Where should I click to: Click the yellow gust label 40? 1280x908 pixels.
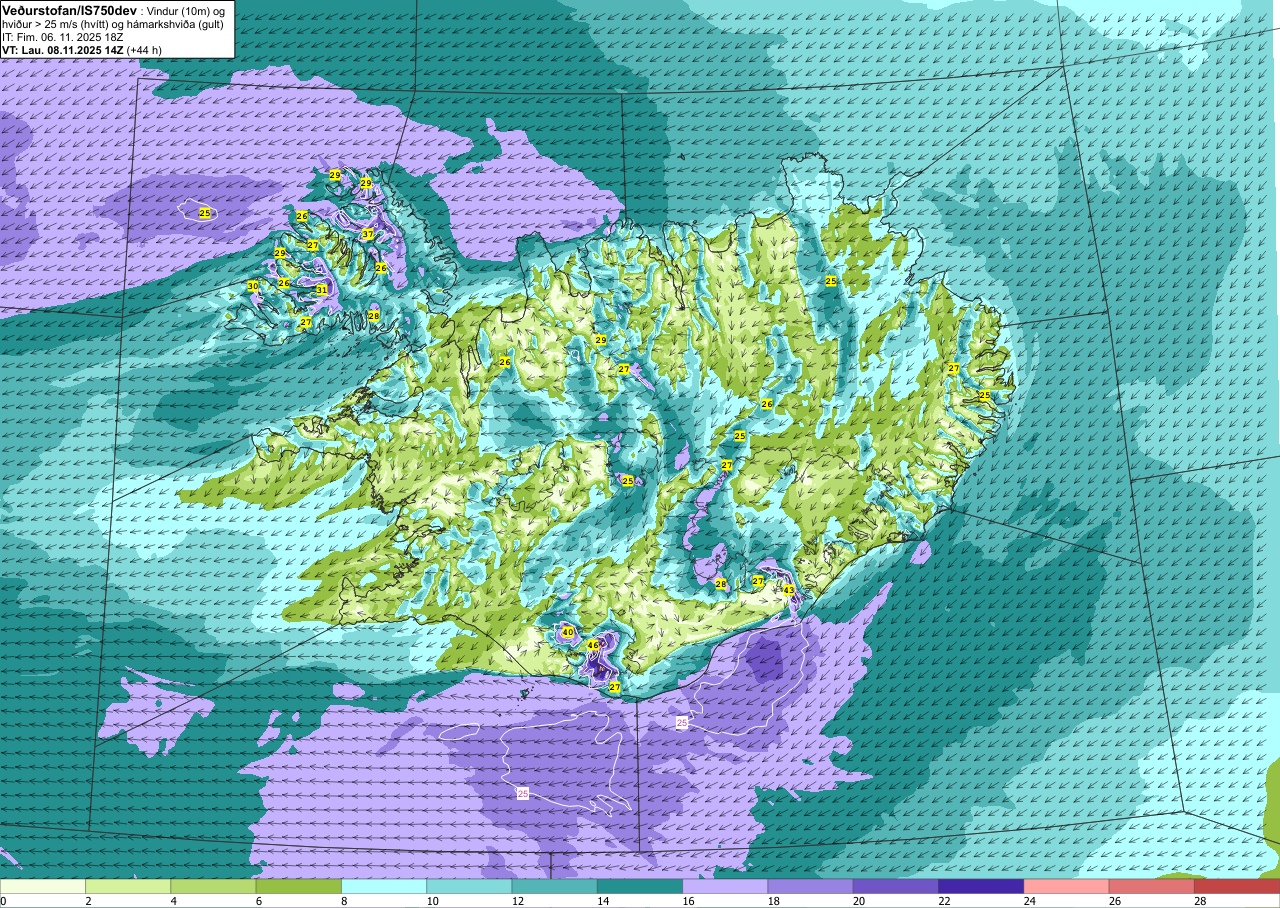point(568,632)
